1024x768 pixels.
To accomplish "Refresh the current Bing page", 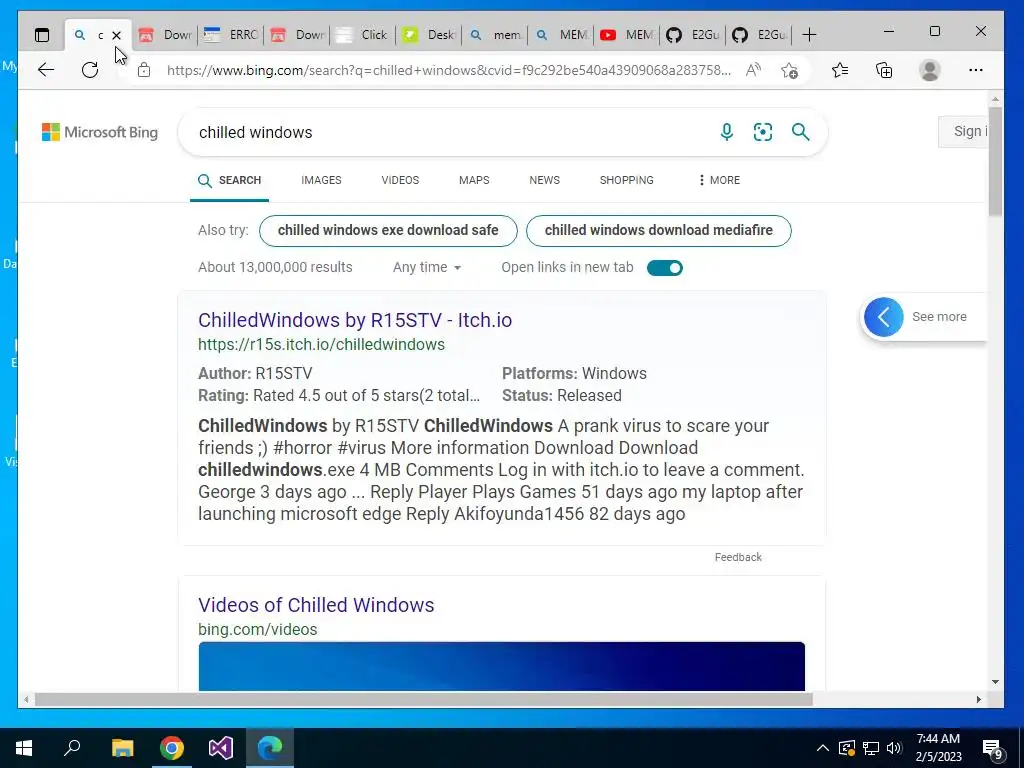I will click(x=90, y=70).
